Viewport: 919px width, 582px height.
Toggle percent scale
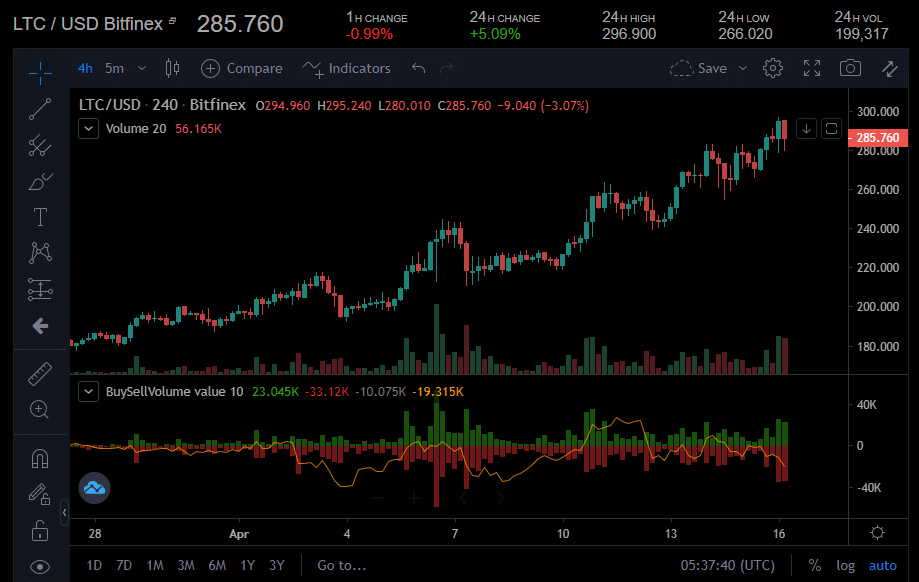pyautogui.click(x=815, y=565)
